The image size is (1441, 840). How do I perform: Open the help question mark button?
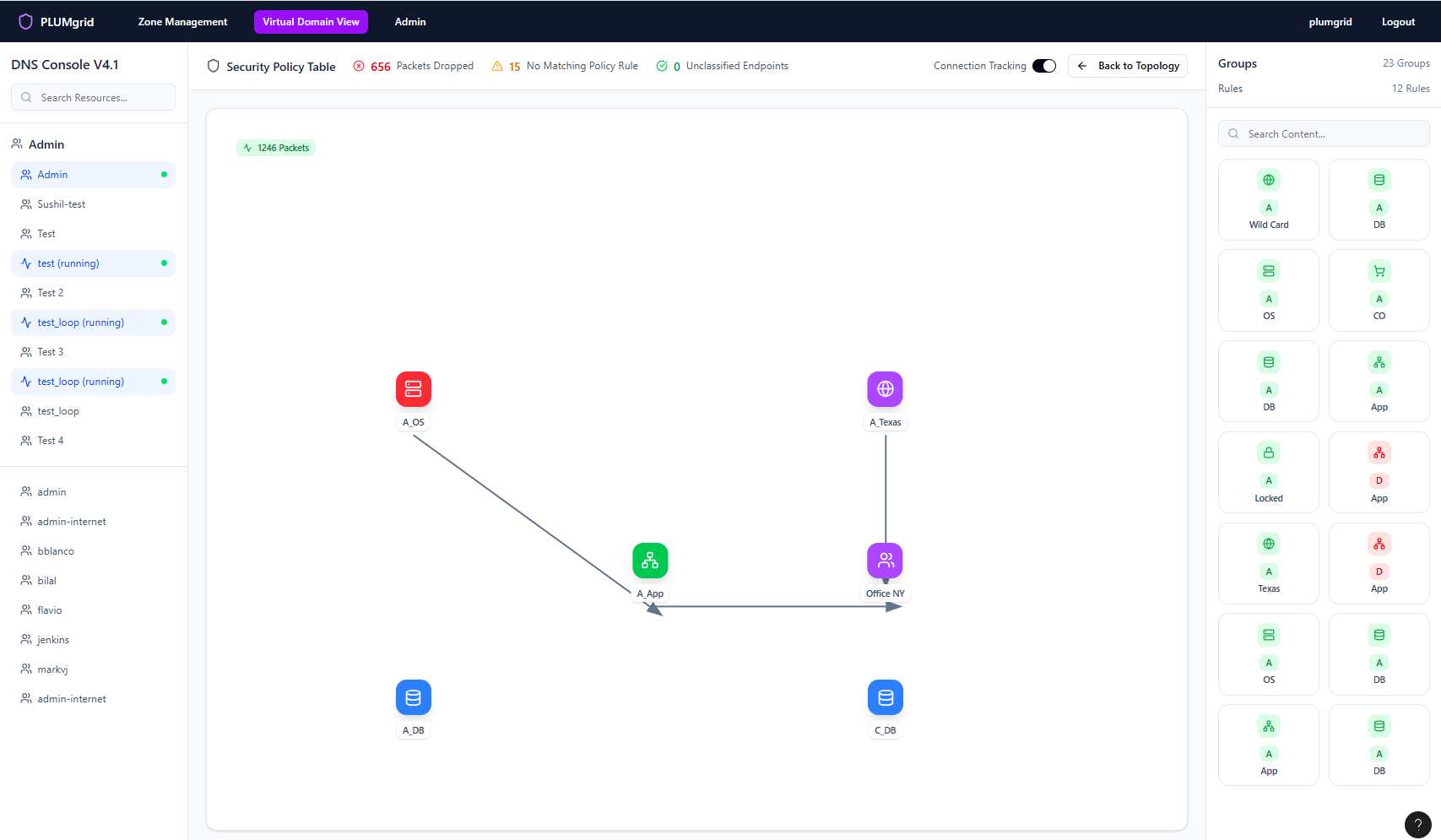click(x=1417, y=825)
